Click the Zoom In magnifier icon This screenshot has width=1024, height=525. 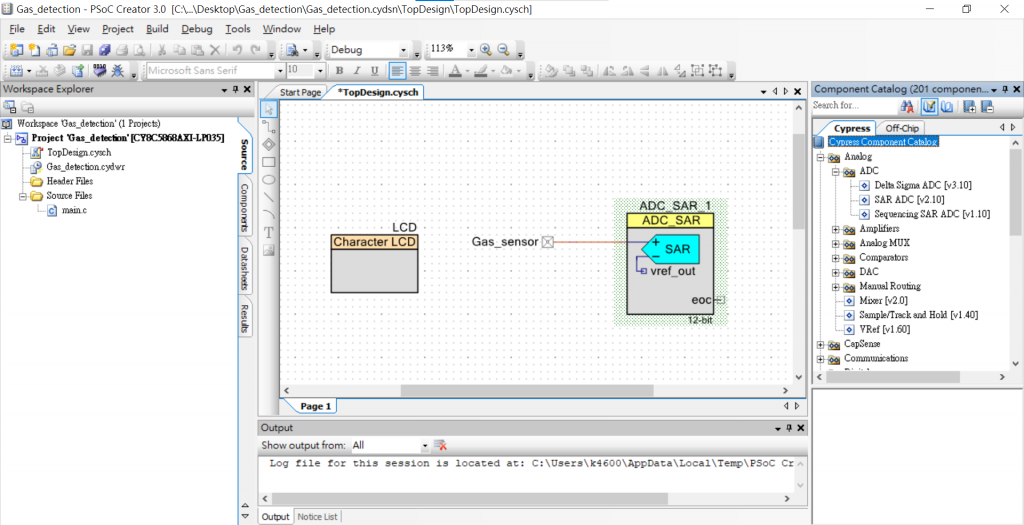click(485, 50)
